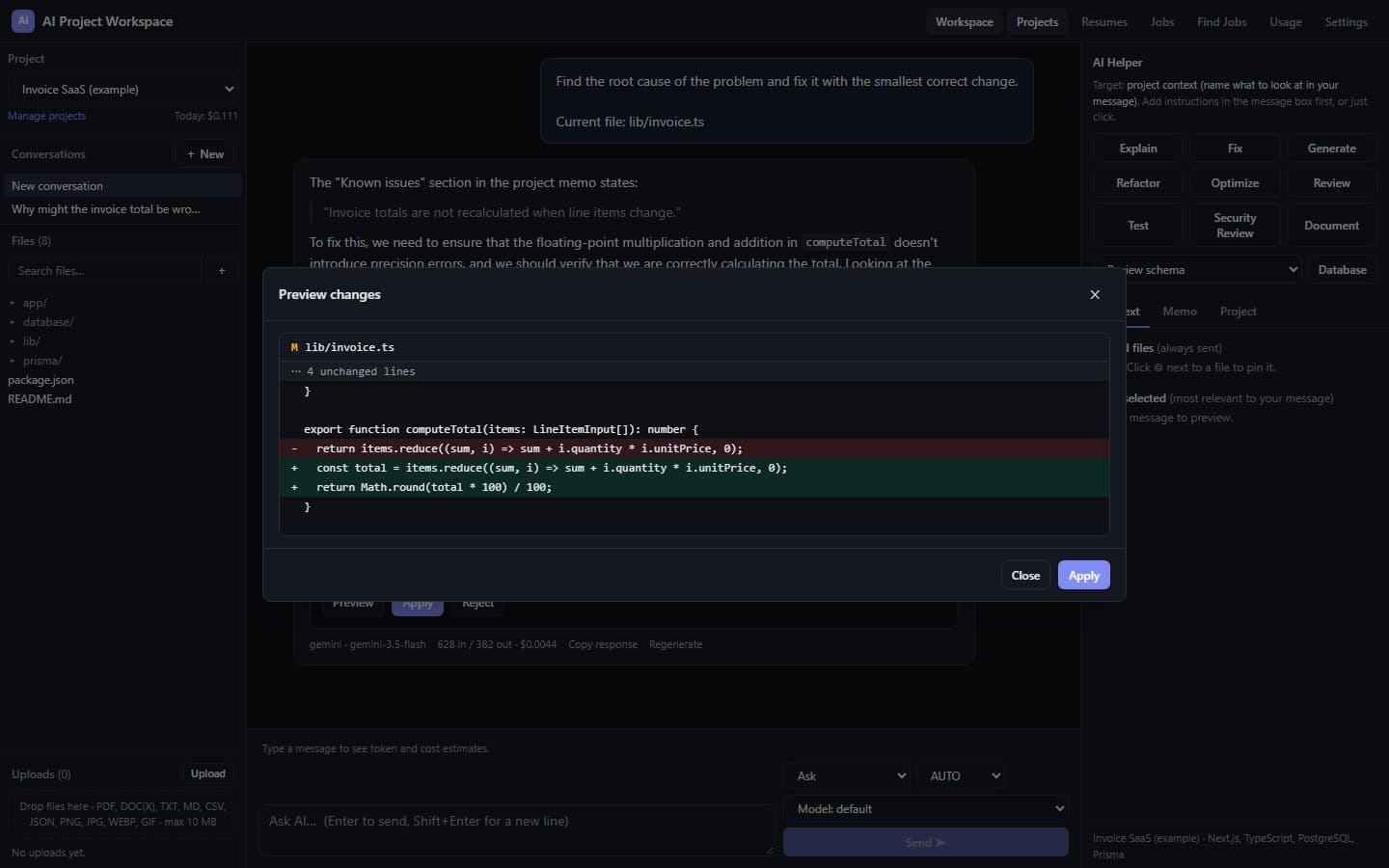
Task: Click the Upload button
Action: tap(207, 773)
